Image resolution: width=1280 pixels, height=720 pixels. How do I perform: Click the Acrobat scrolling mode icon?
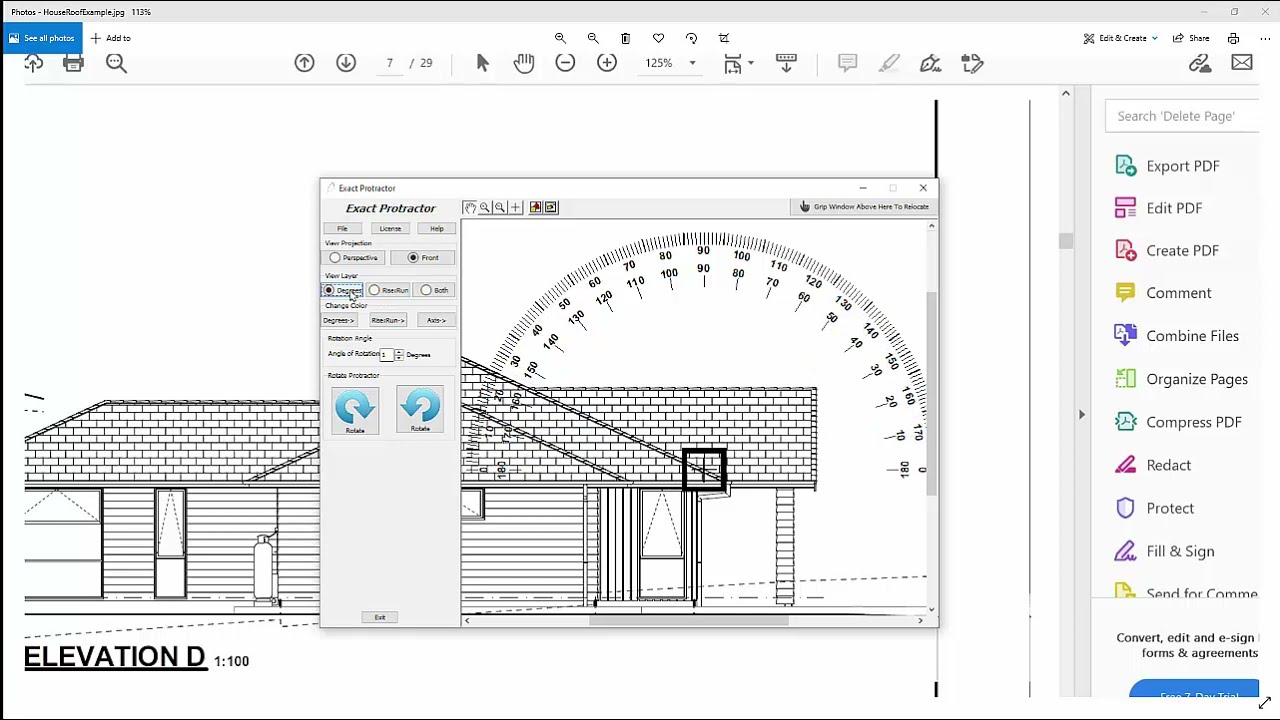(x=786, y=63)
